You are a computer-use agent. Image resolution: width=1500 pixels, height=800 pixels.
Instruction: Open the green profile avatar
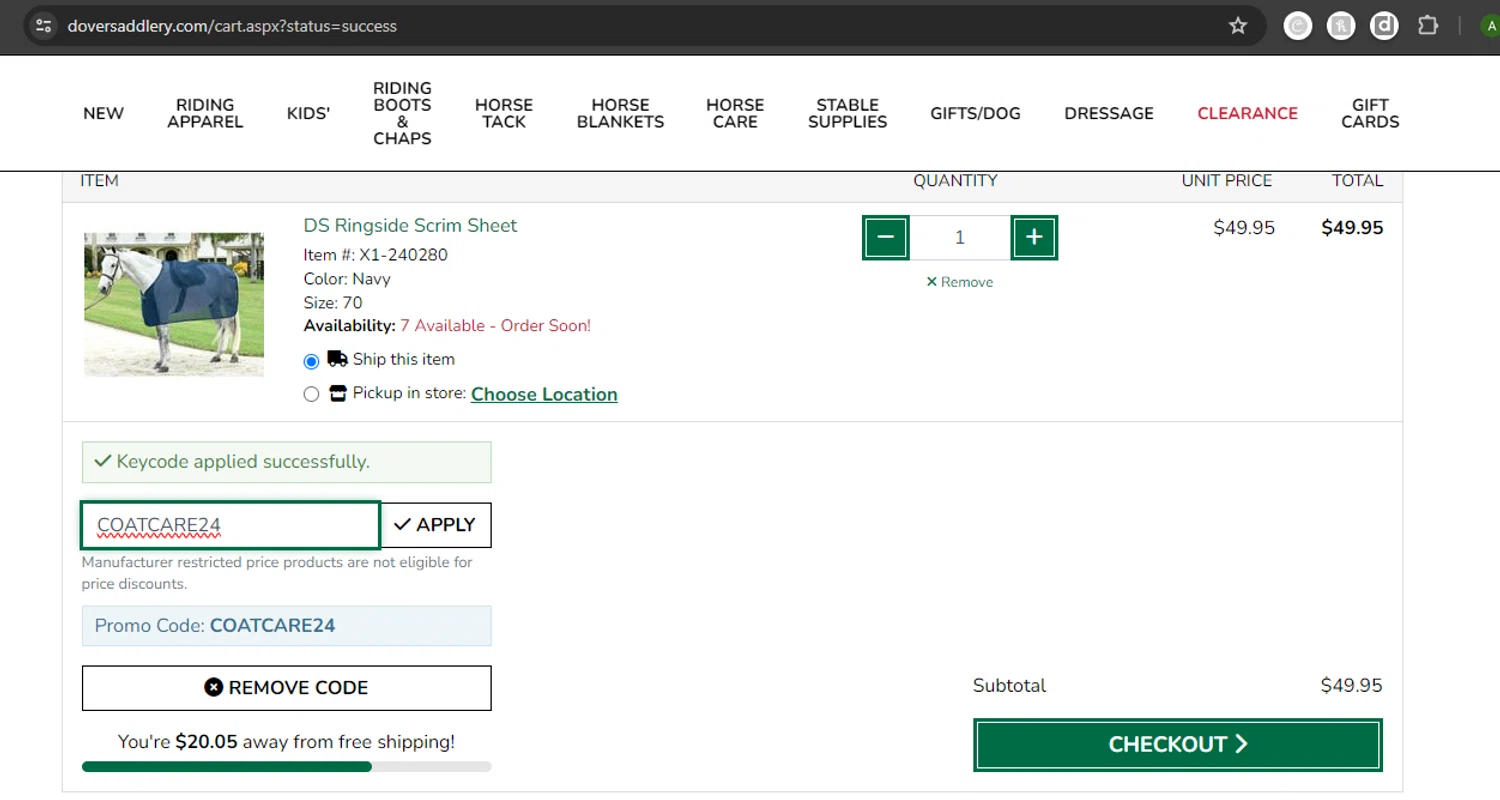click(x=1490, y=26)
